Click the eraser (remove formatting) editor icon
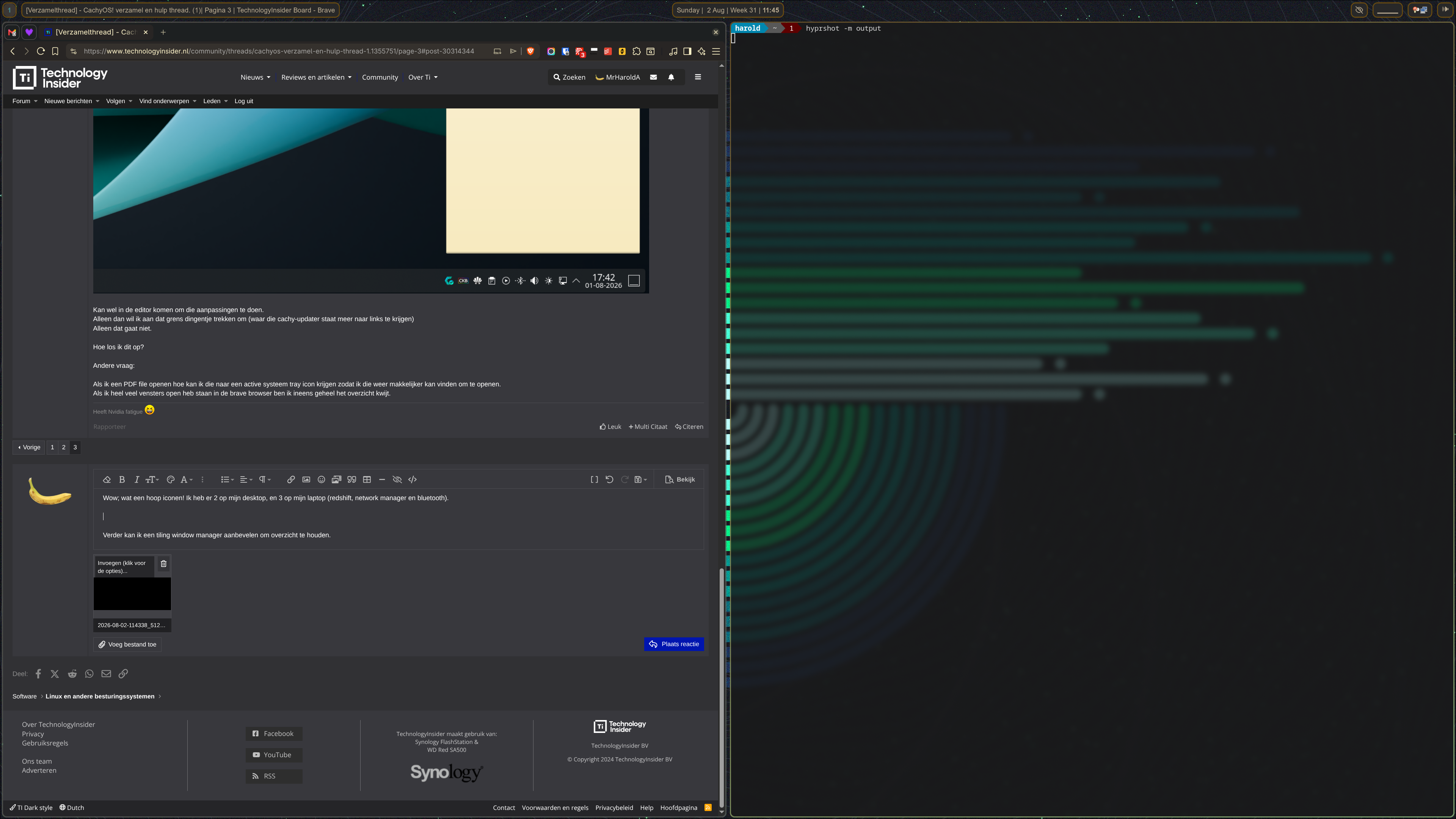 (x=106, y=480)
